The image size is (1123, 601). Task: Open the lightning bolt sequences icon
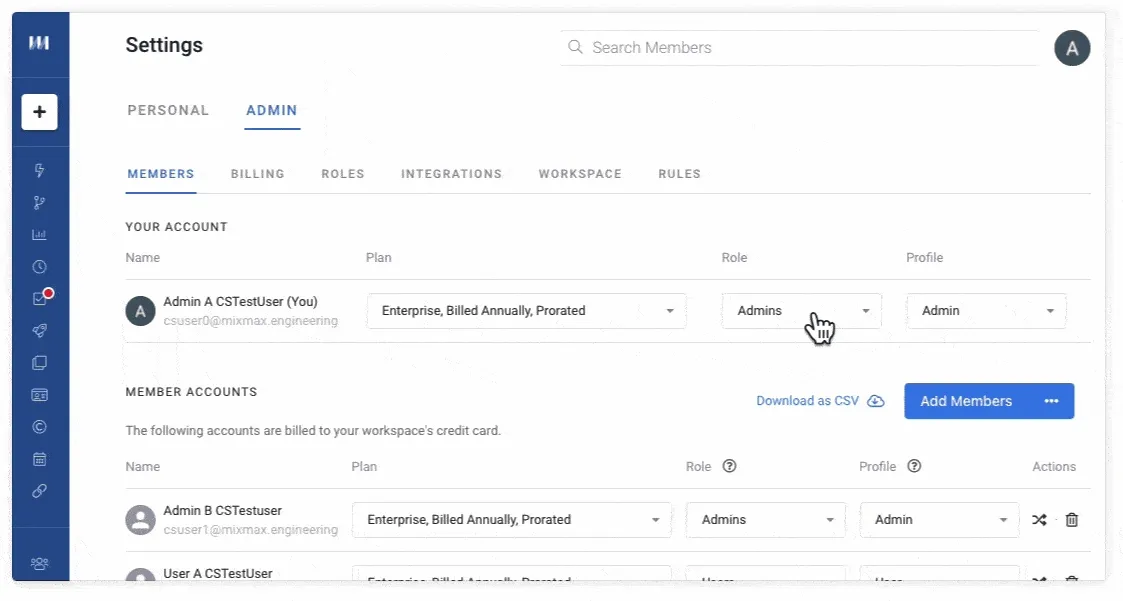[39, 170]
